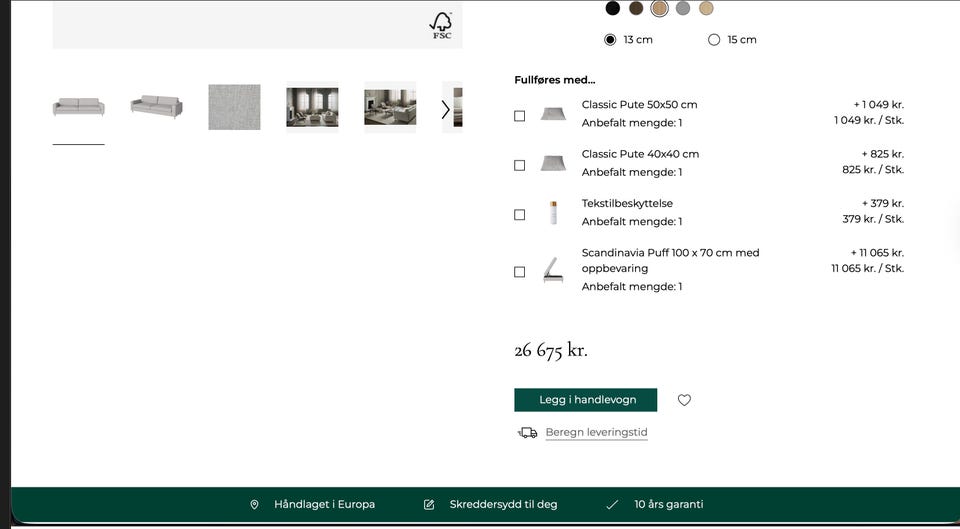Select the 13 cm radio option
This screenshot has width=960, height=529.
(610, 40)
